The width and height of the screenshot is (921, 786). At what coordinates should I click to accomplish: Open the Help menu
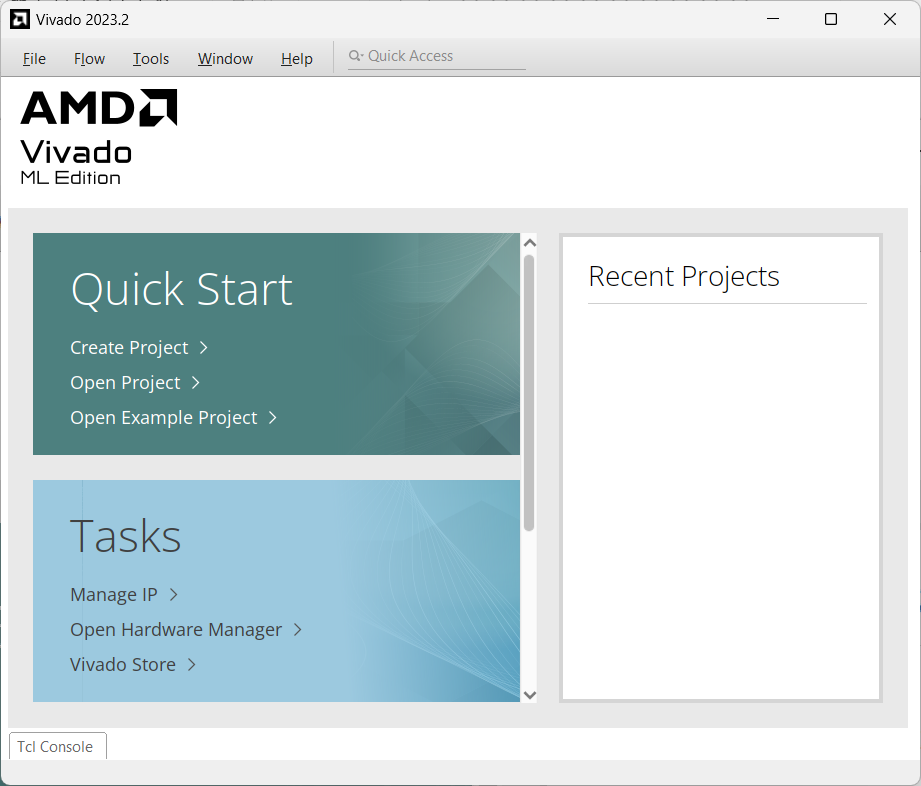[297, 59]
